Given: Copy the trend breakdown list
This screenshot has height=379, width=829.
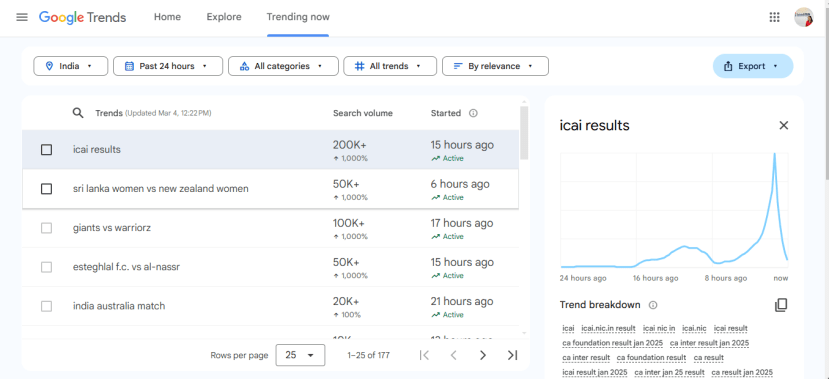Looking at the screenshot, I should pyautogui.click(x=781, y=305).
